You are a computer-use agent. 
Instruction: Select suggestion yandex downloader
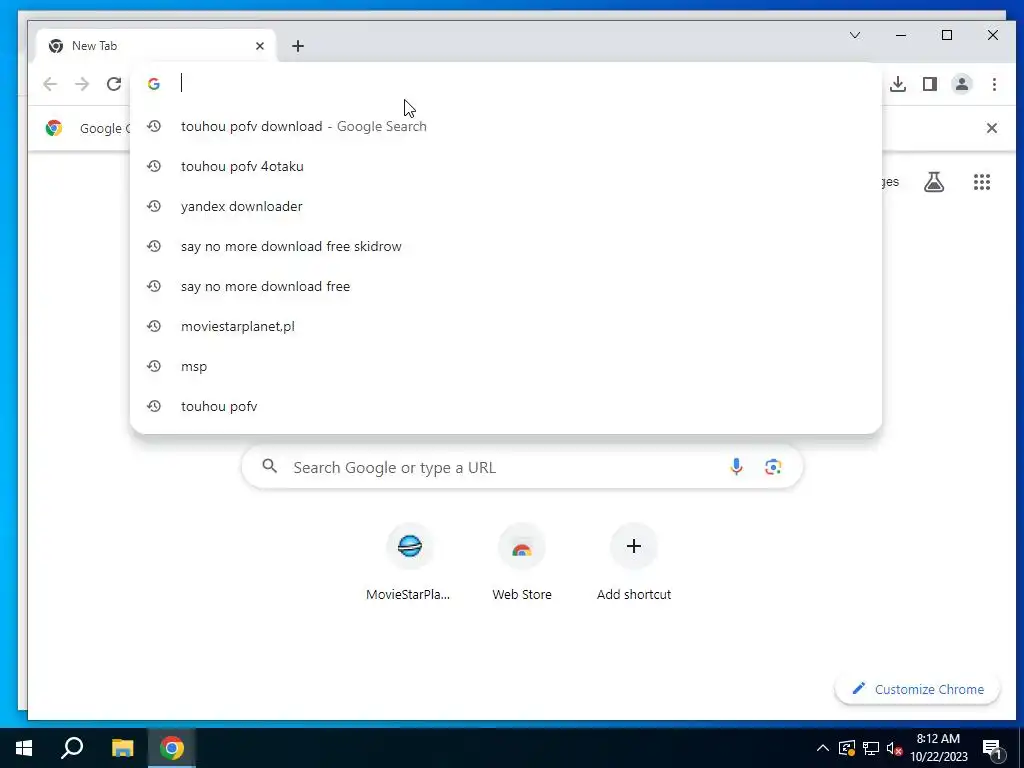[506, 206]
